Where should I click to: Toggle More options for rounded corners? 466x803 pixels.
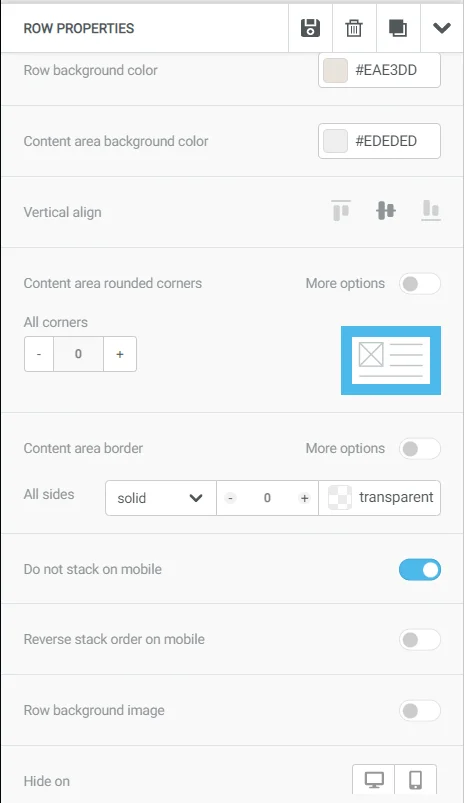(420, 284)
